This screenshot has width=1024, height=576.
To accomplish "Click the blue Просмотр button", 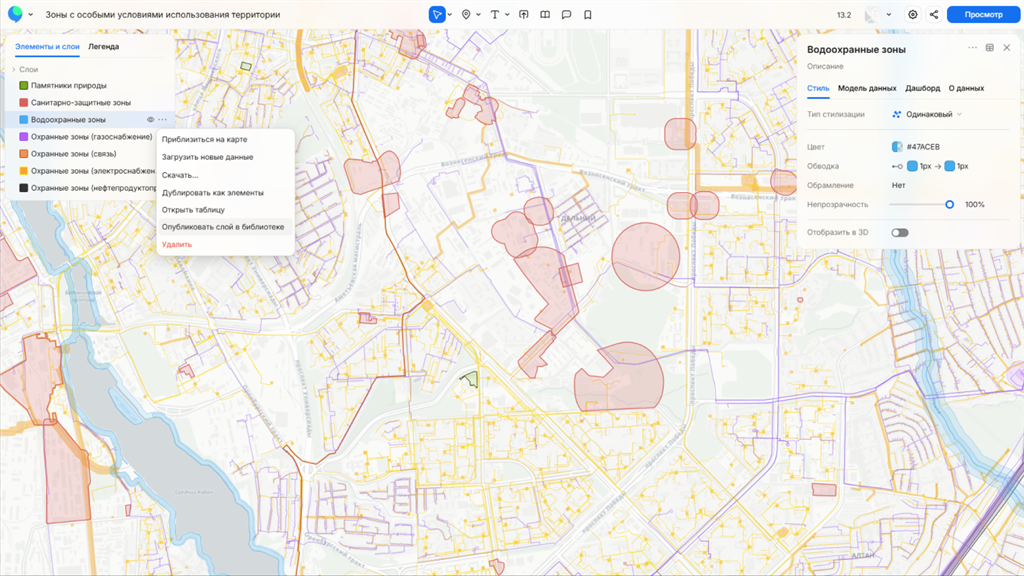I will click(x=981, y=15).
